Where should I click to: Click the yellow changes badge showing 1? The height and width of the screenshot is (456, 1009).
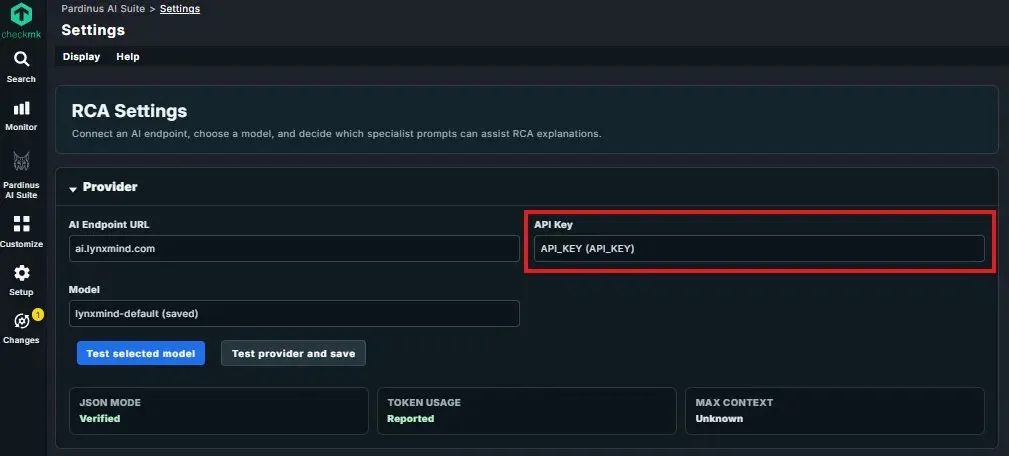38,315
